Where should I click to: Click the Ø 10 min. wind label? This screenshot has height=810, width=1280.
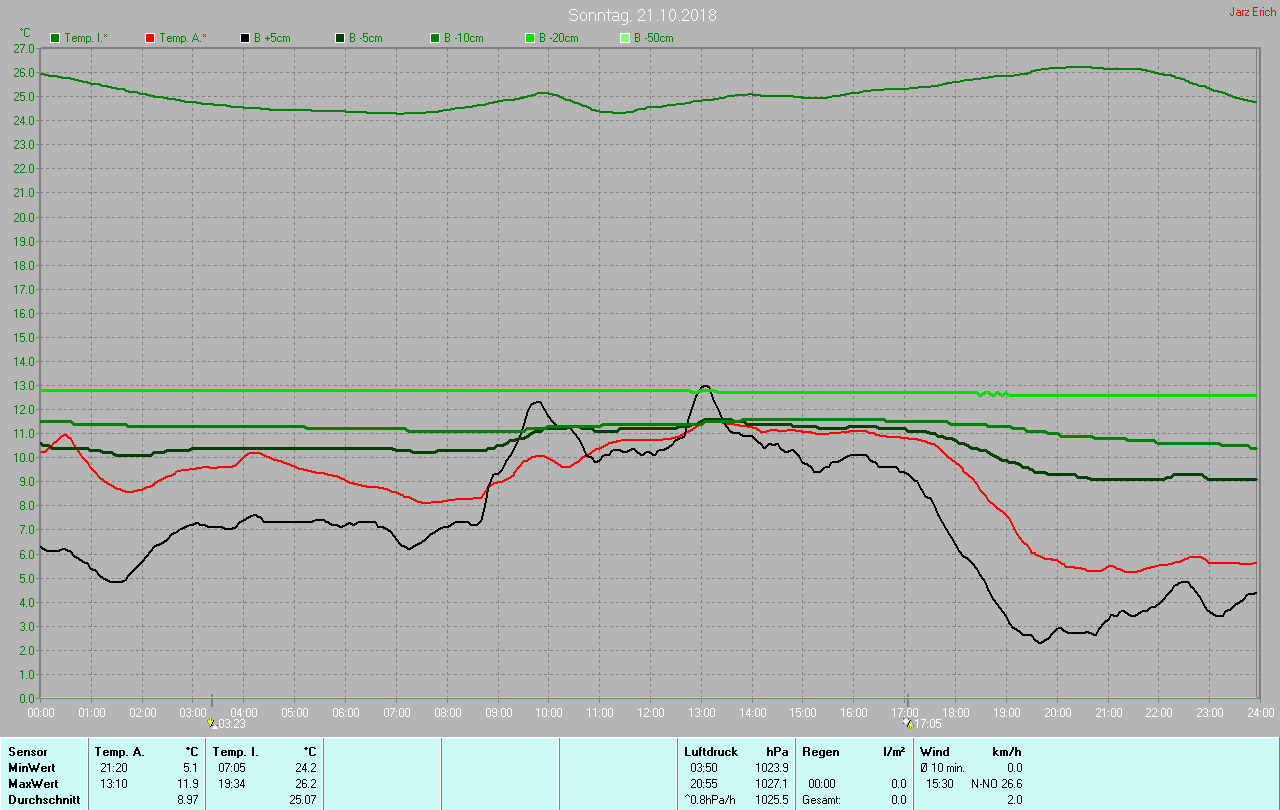click(942, 767)
